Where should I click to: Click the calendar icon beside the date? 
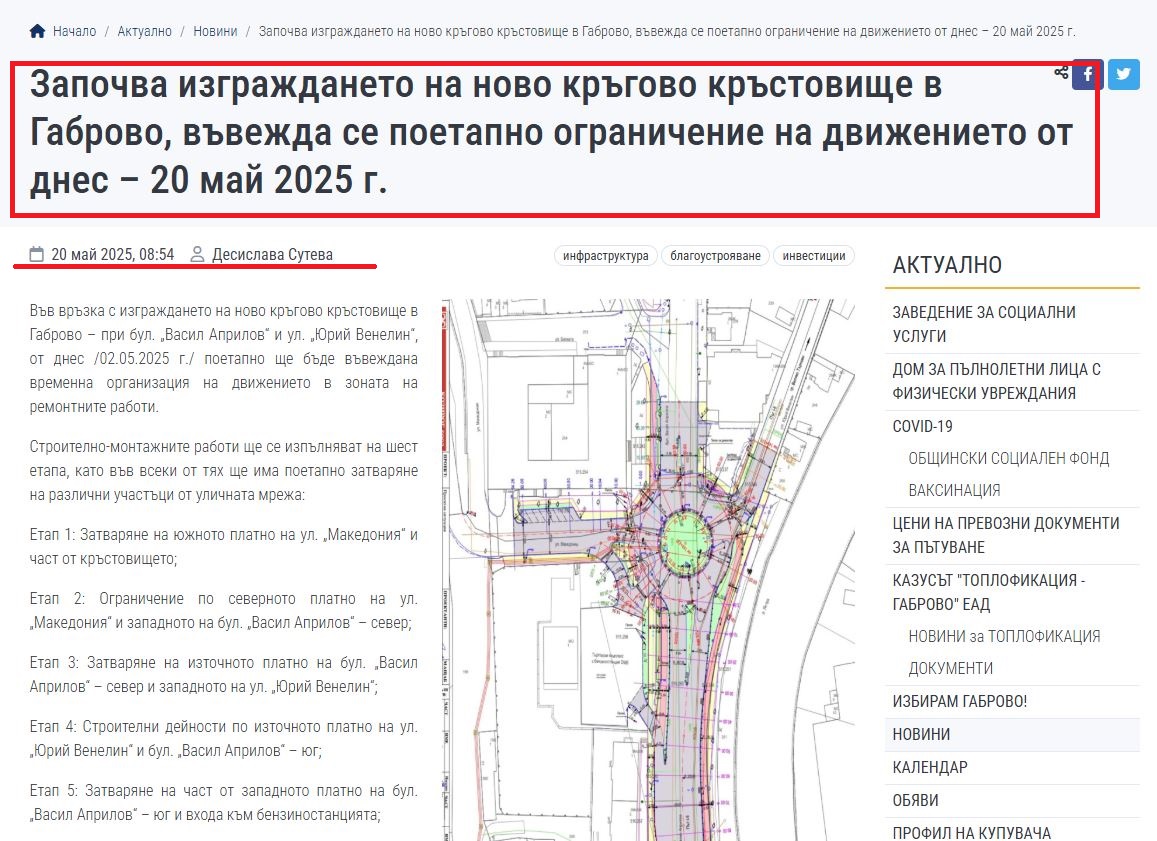(37, 255)
